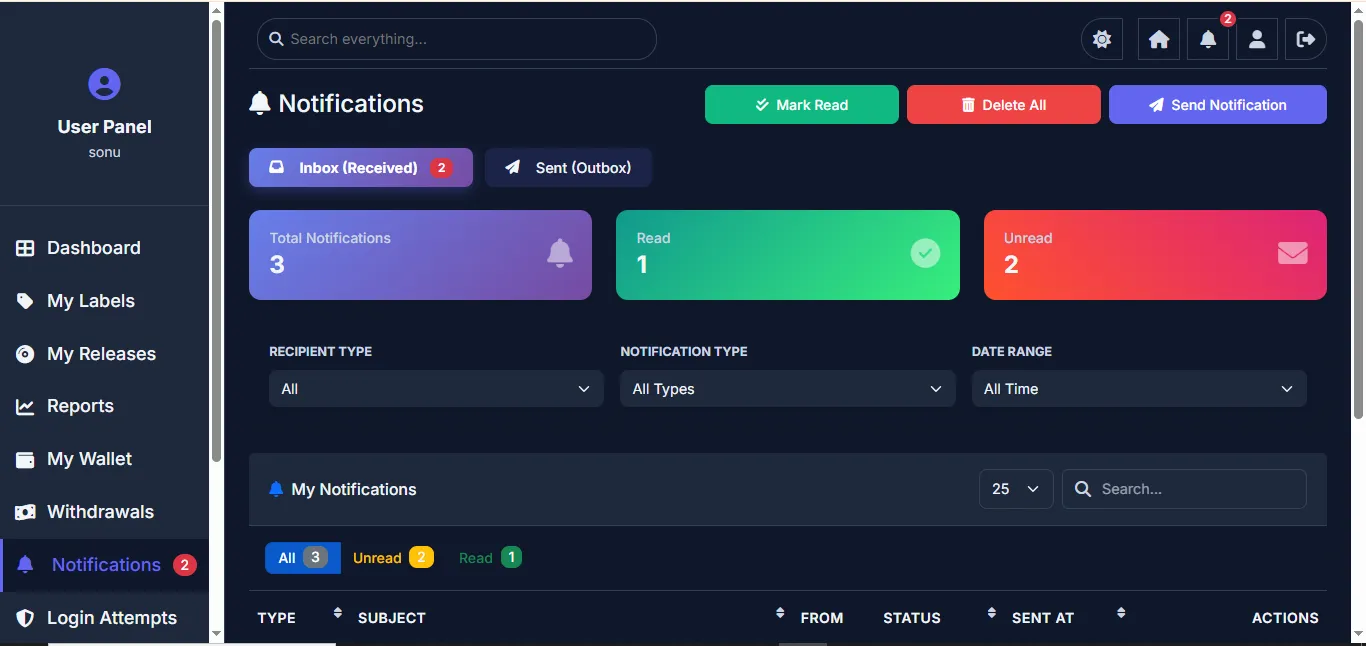Click sort arrows on the SENT AT column
The height and width of the screenshot is (646, 1366).
point(1121,612)
